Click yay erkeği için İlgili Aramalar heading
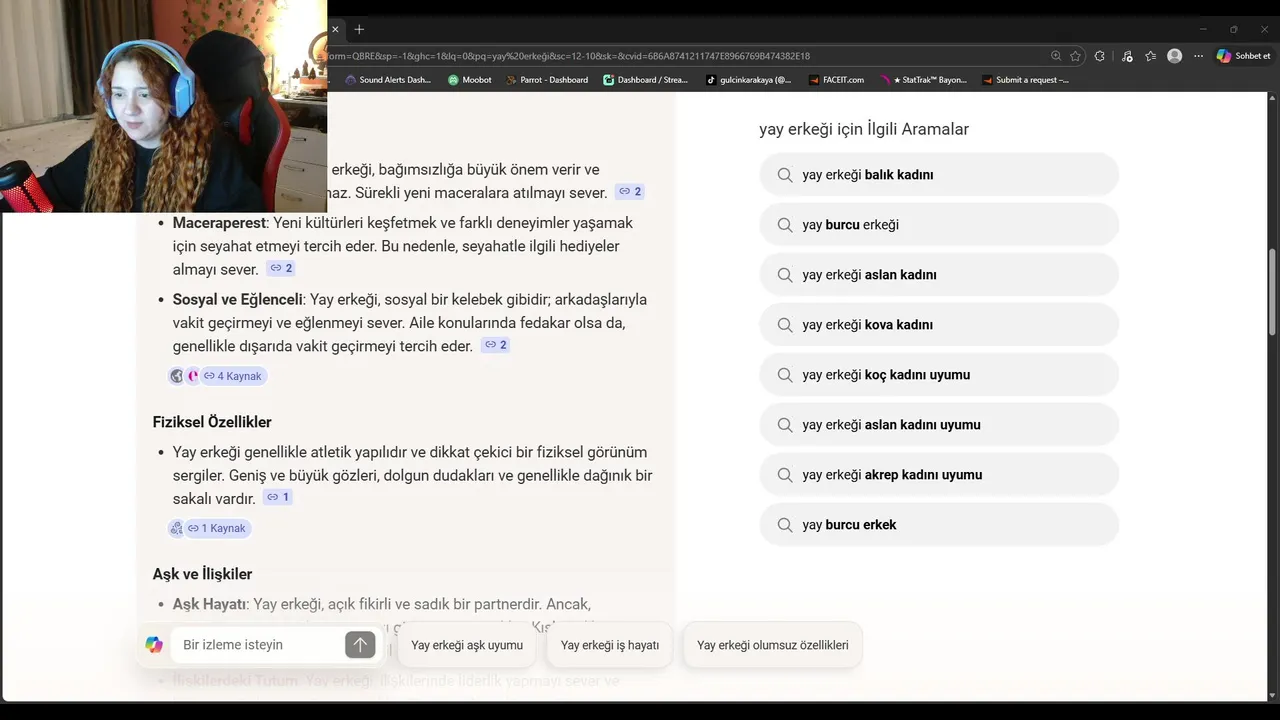The image size is (1280, 720). (864, 129)
